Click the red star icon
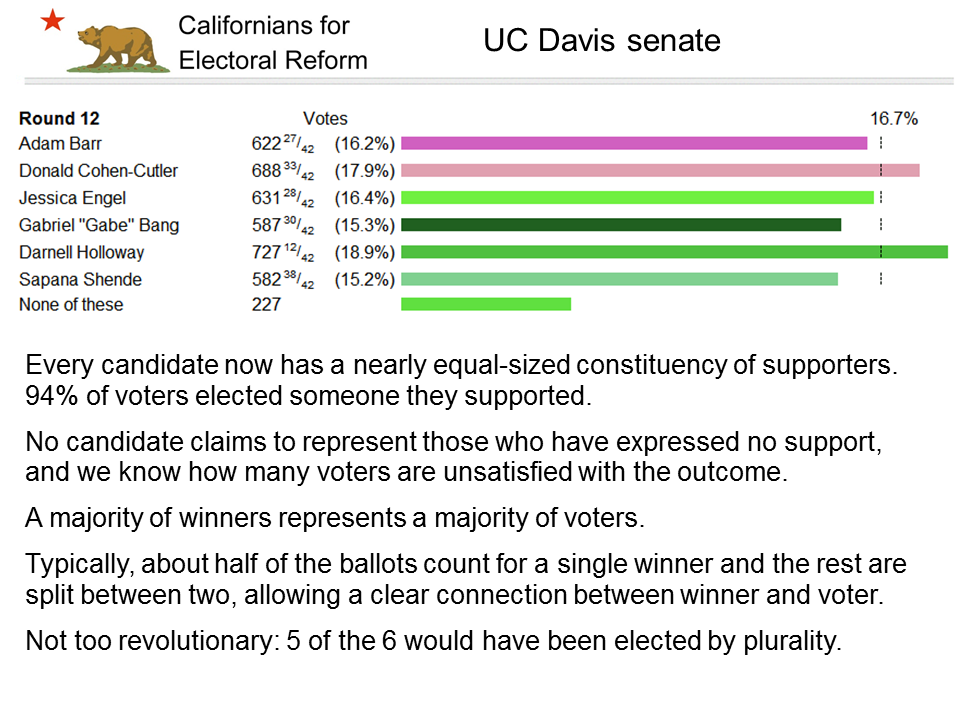Viewport: 960px width, 720px height. (53, 21)
